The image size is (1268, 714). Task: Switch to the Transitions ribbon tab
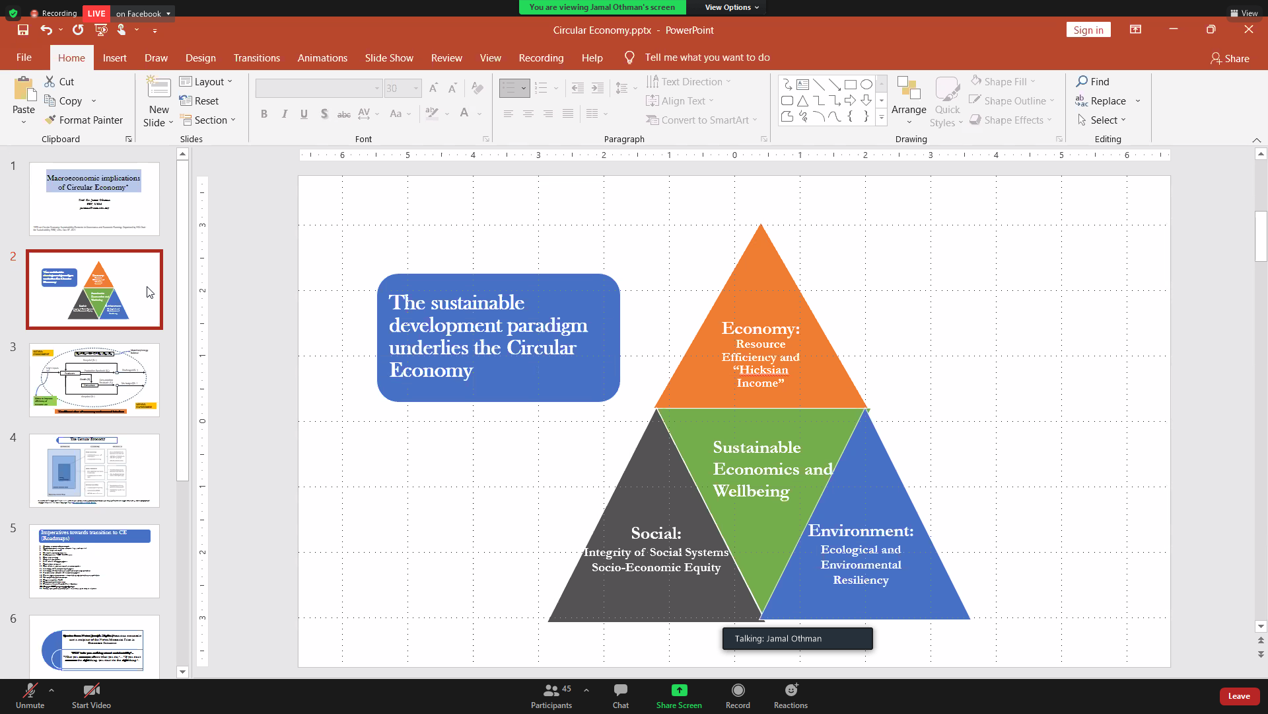(x=256, y=58)
